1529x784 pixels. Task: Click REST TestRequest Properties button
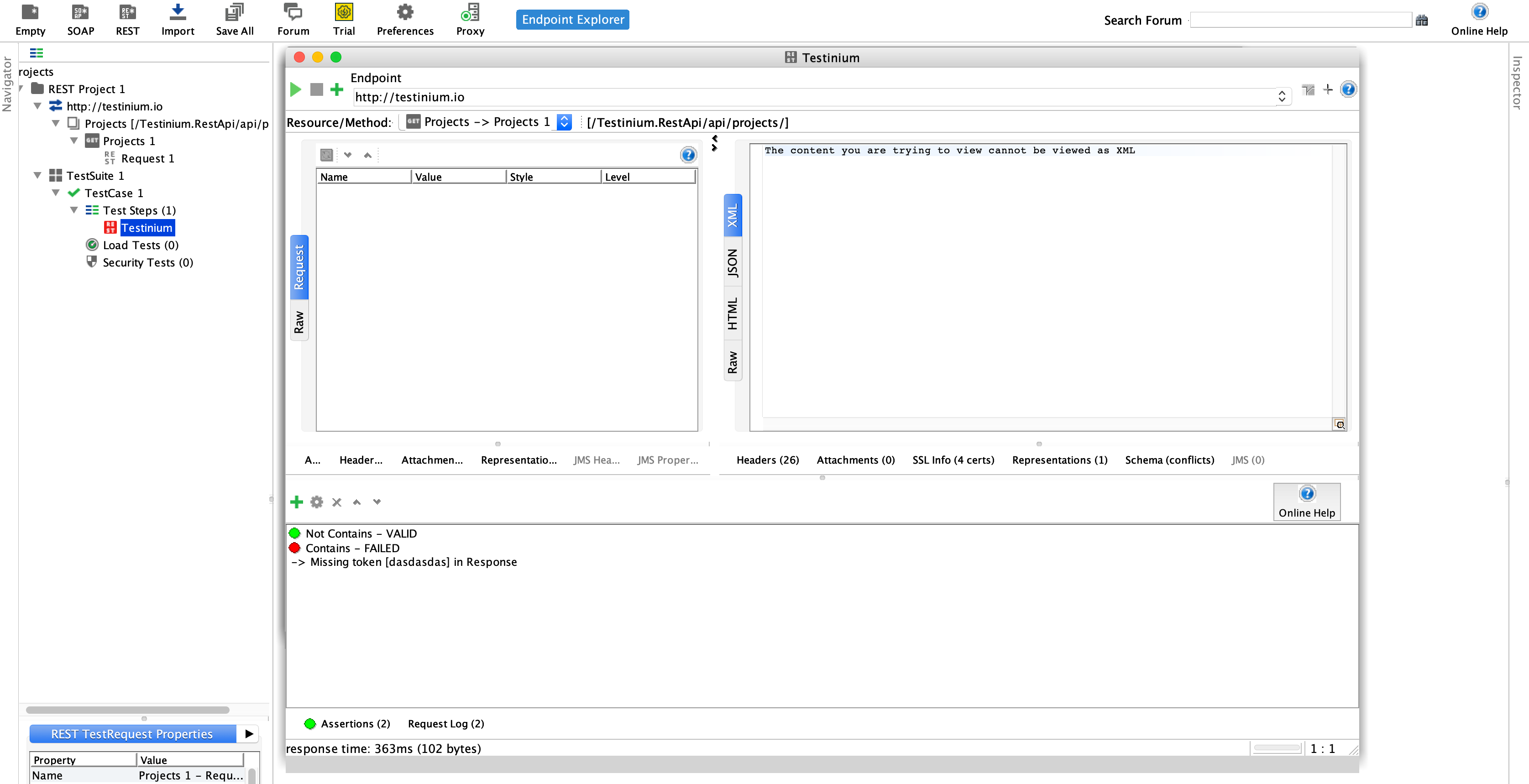pyautogui.click(x=132, y=734)
